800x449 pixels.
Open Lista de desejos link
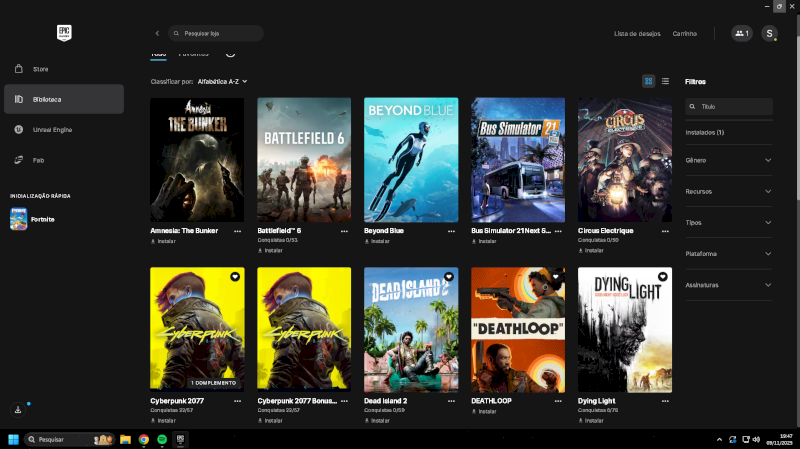tap(637, 34)
